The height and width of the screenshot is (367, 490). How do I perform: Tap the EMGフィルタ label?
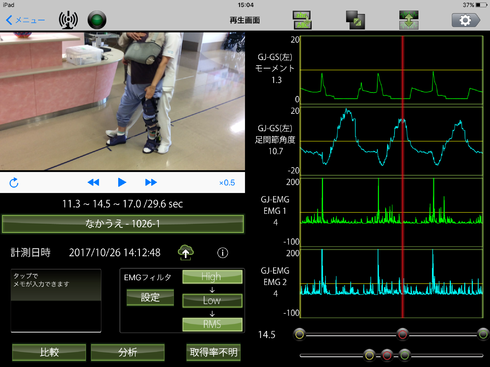tap(147, 277)
